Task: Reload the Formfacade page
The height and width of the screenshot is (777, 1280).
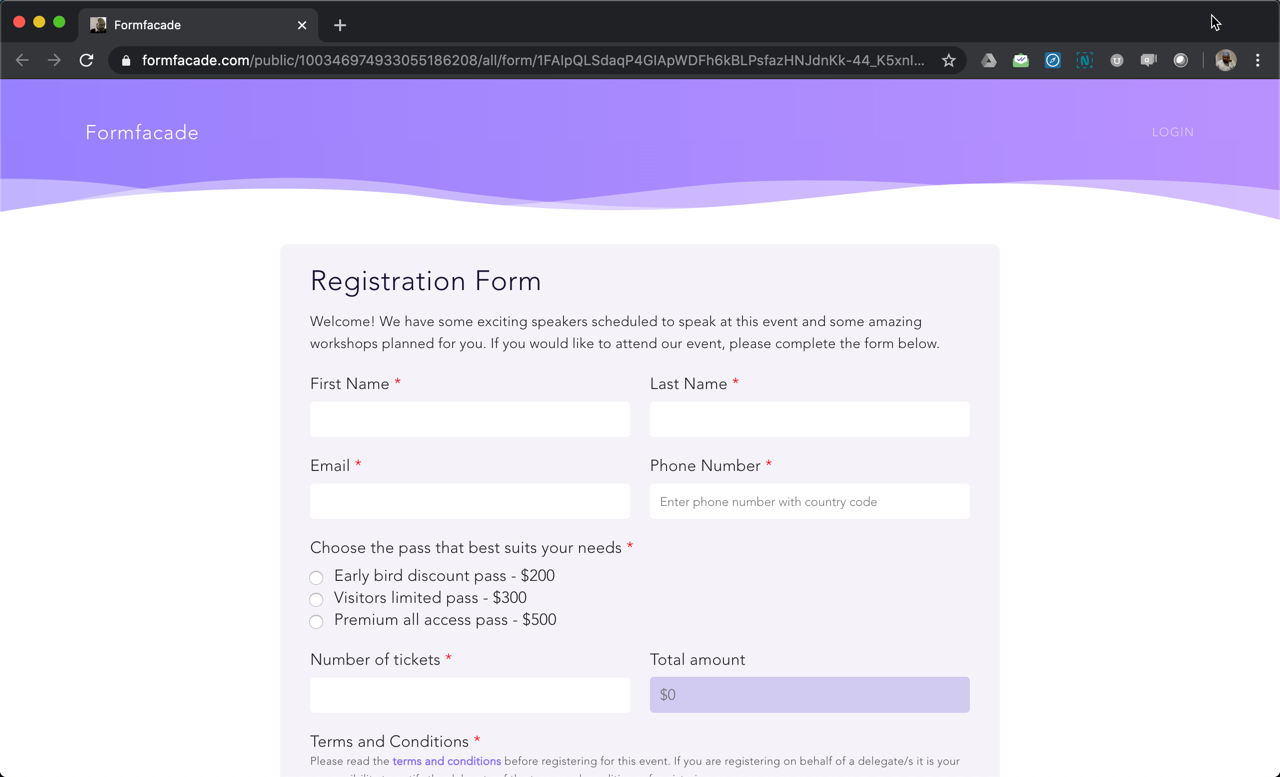Action: tap(87, 61)
